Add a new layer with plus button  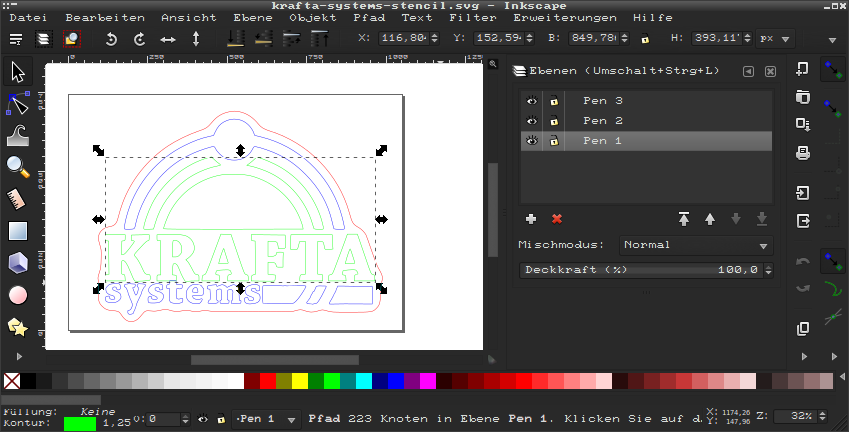[x=531, y=219]
